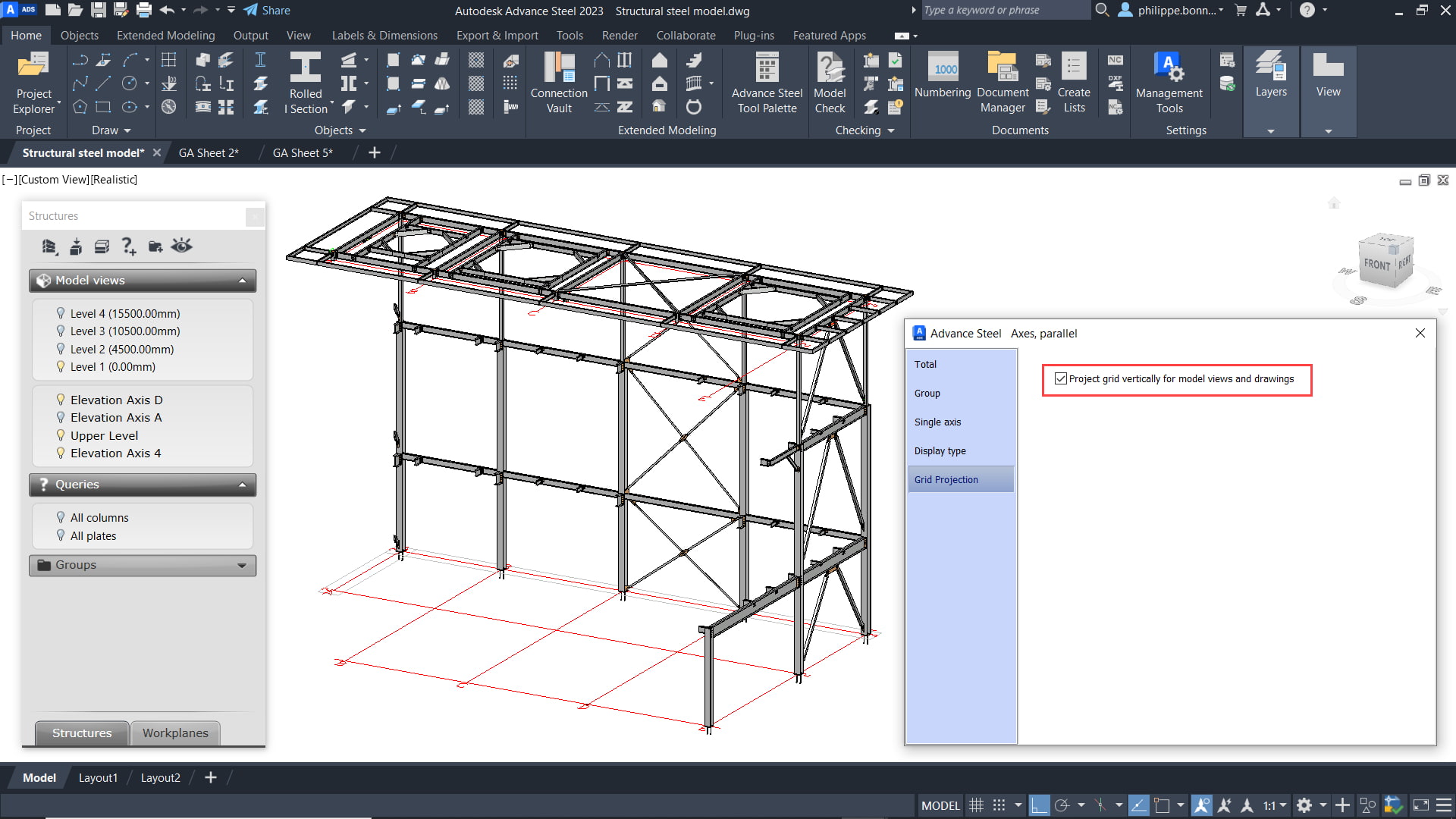Toggle Level 4 (15500.00mm) lightbulb

coord(61,313)
